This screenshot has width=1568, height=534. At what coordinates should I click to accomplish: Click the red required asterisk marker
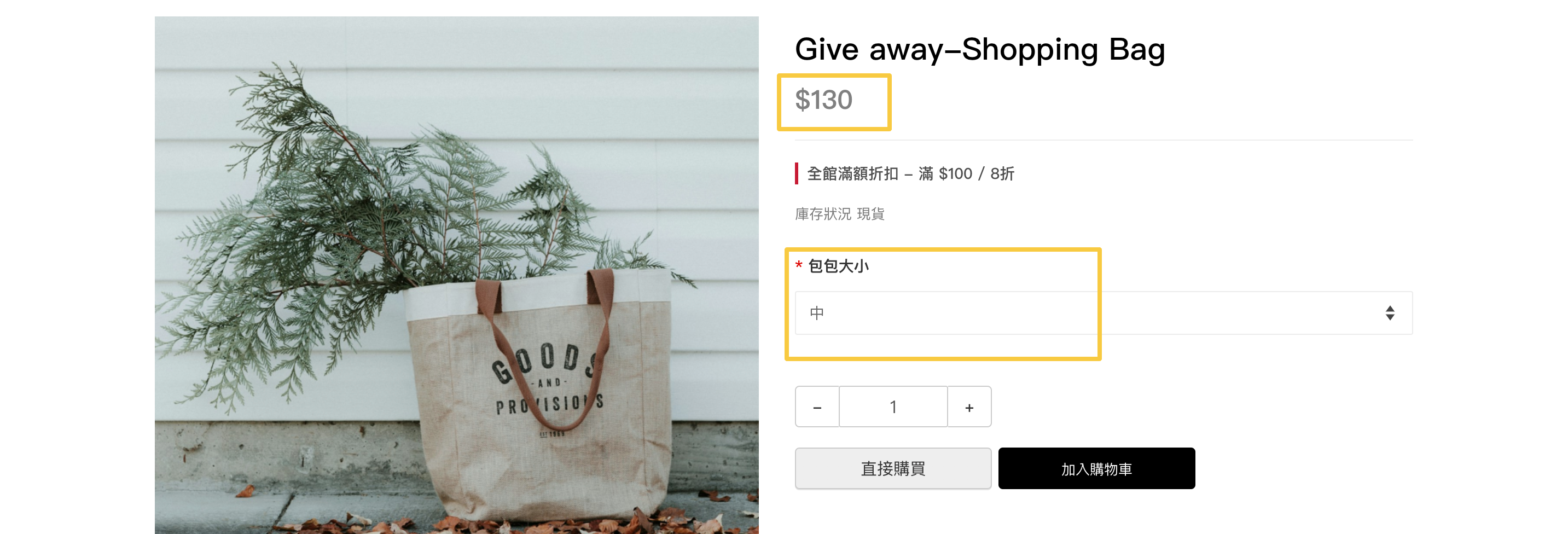click(799, 265)
